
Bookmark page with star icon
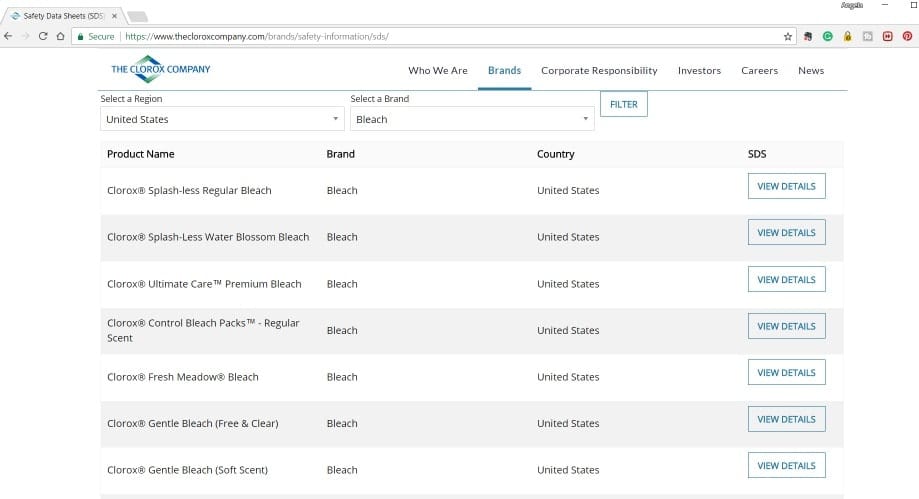(x=788, y=36)
